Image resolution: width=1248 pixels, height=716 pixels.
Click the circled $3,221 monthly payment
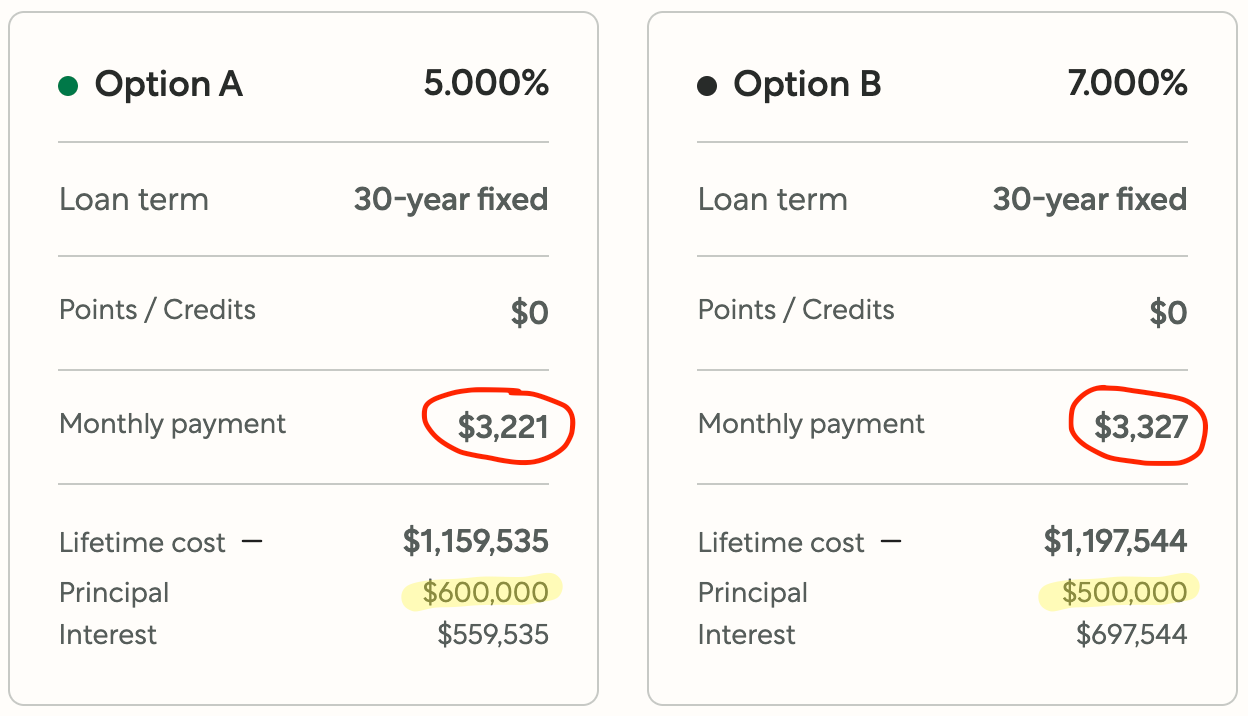(503, 427)
